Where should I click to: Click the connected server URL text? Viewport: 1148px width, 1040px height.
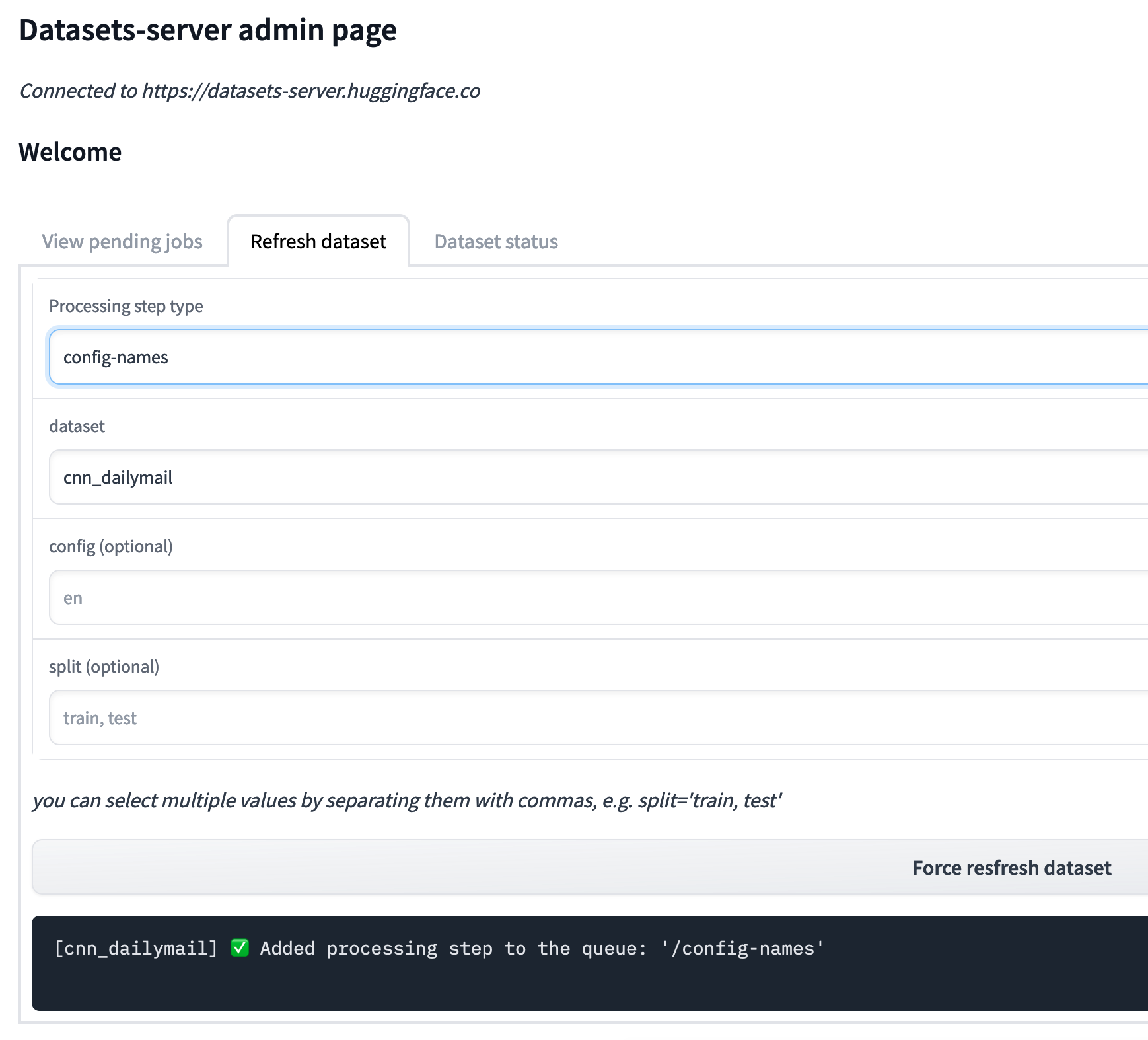coord(250,91)
